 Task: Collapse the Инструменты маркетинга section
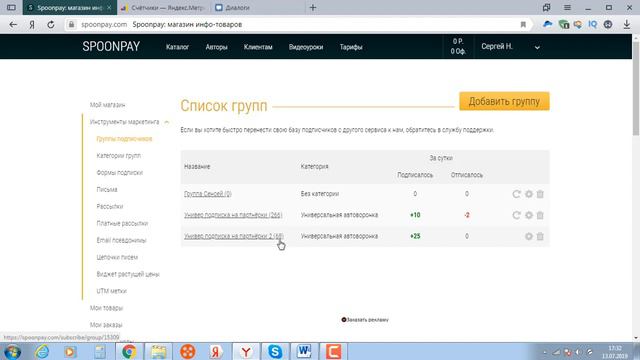click(x=167, y=122)
